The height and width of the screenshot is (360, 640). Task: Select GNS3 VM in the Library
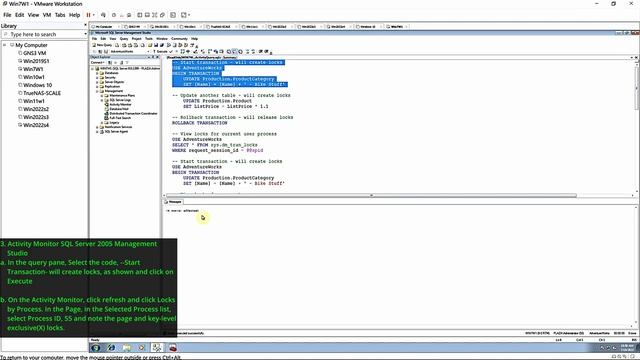point(34,53)
